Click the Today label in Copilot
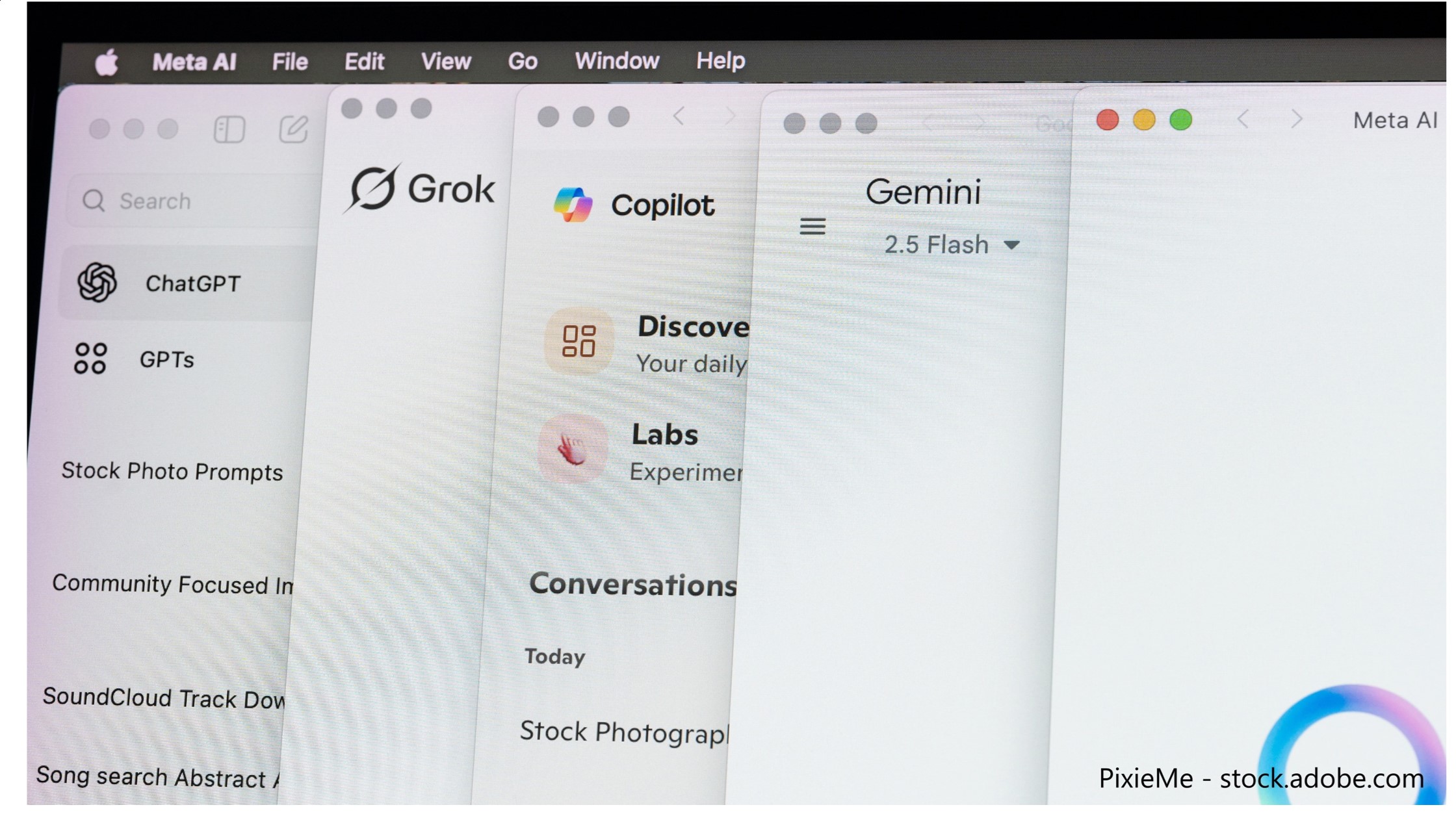 [554, 657]
